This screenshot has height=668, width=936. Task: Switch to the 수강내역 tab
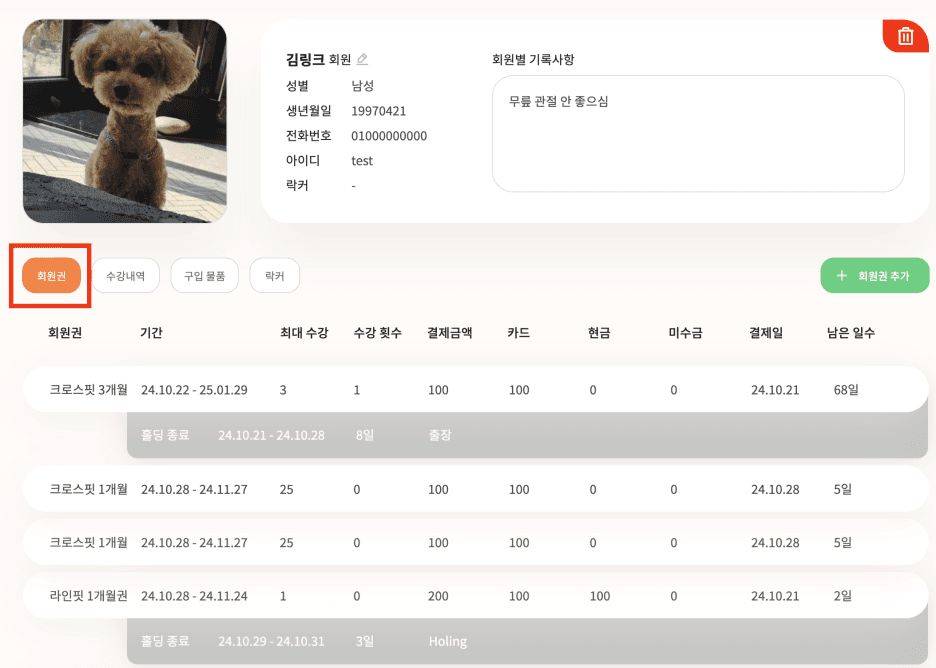[x=125, y=276]
